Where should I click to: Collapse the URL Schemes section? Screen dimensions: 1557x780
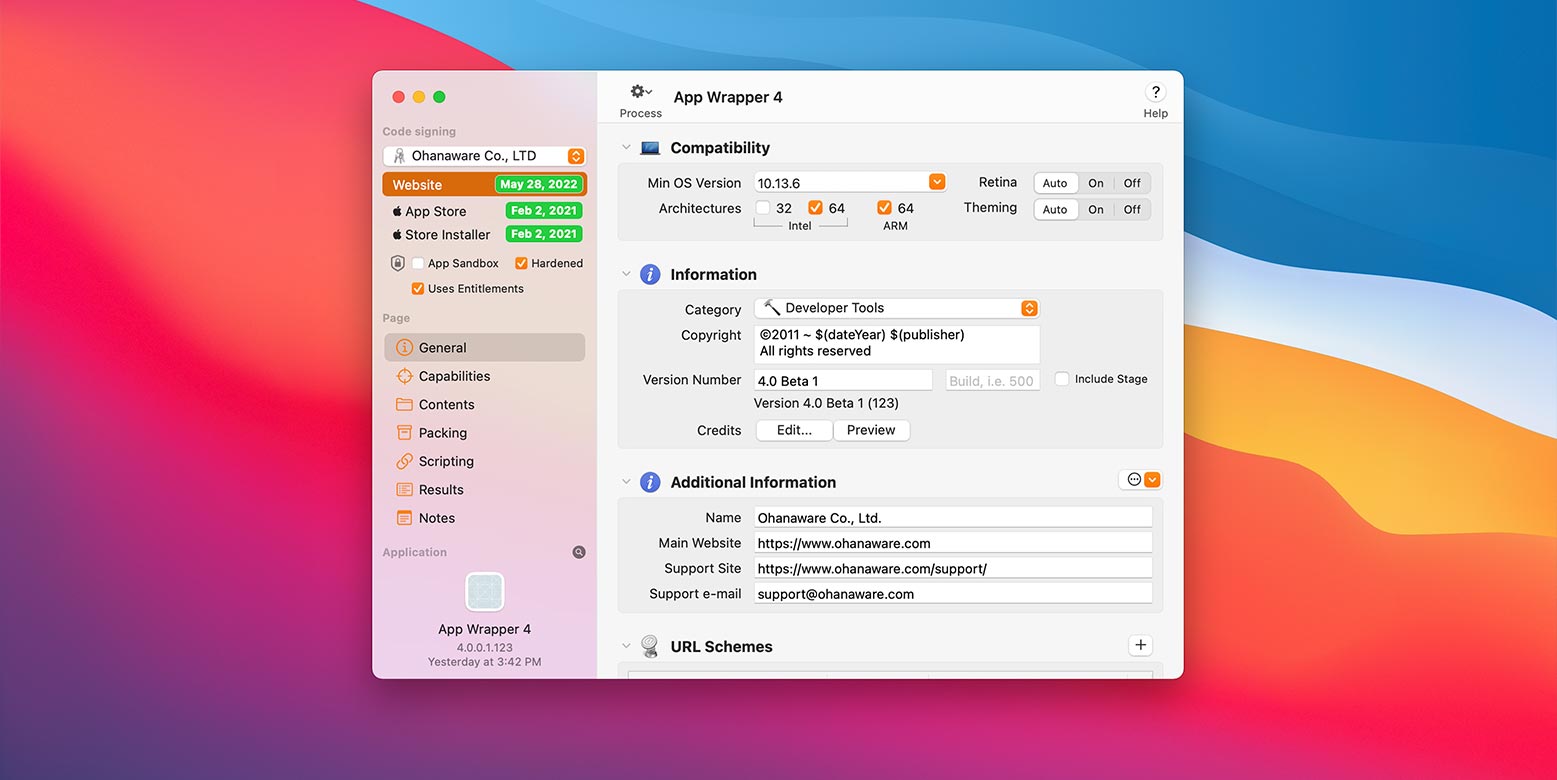click(626, 646)
